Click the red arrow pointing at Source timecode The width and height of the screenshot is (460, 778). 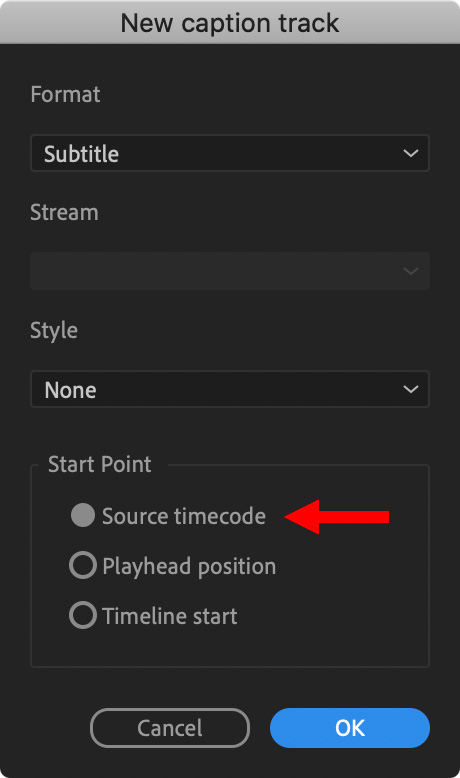[x=337, y=517]
